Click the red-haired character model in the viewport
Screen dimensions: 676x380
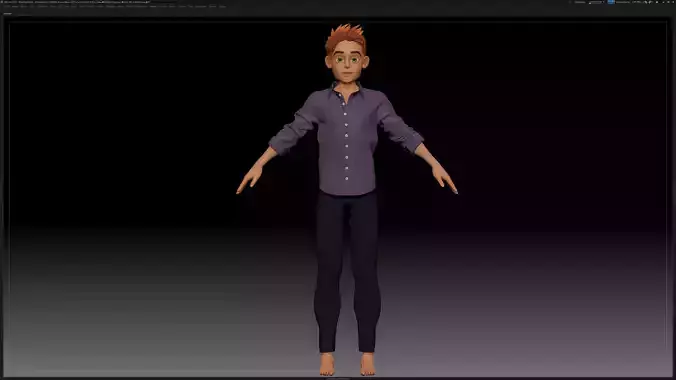pos(347,200)
